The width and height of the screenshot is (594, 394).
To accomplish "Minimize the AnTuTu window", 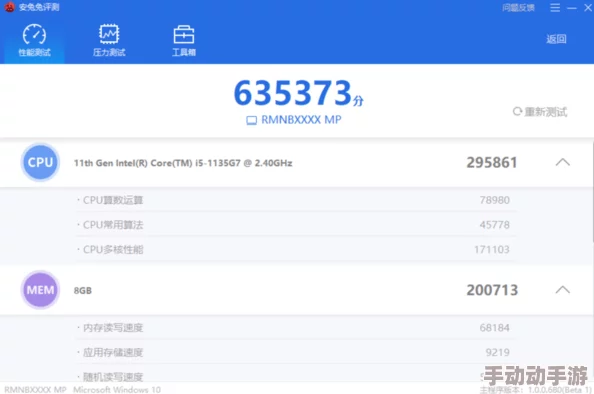I will point(572,8).
